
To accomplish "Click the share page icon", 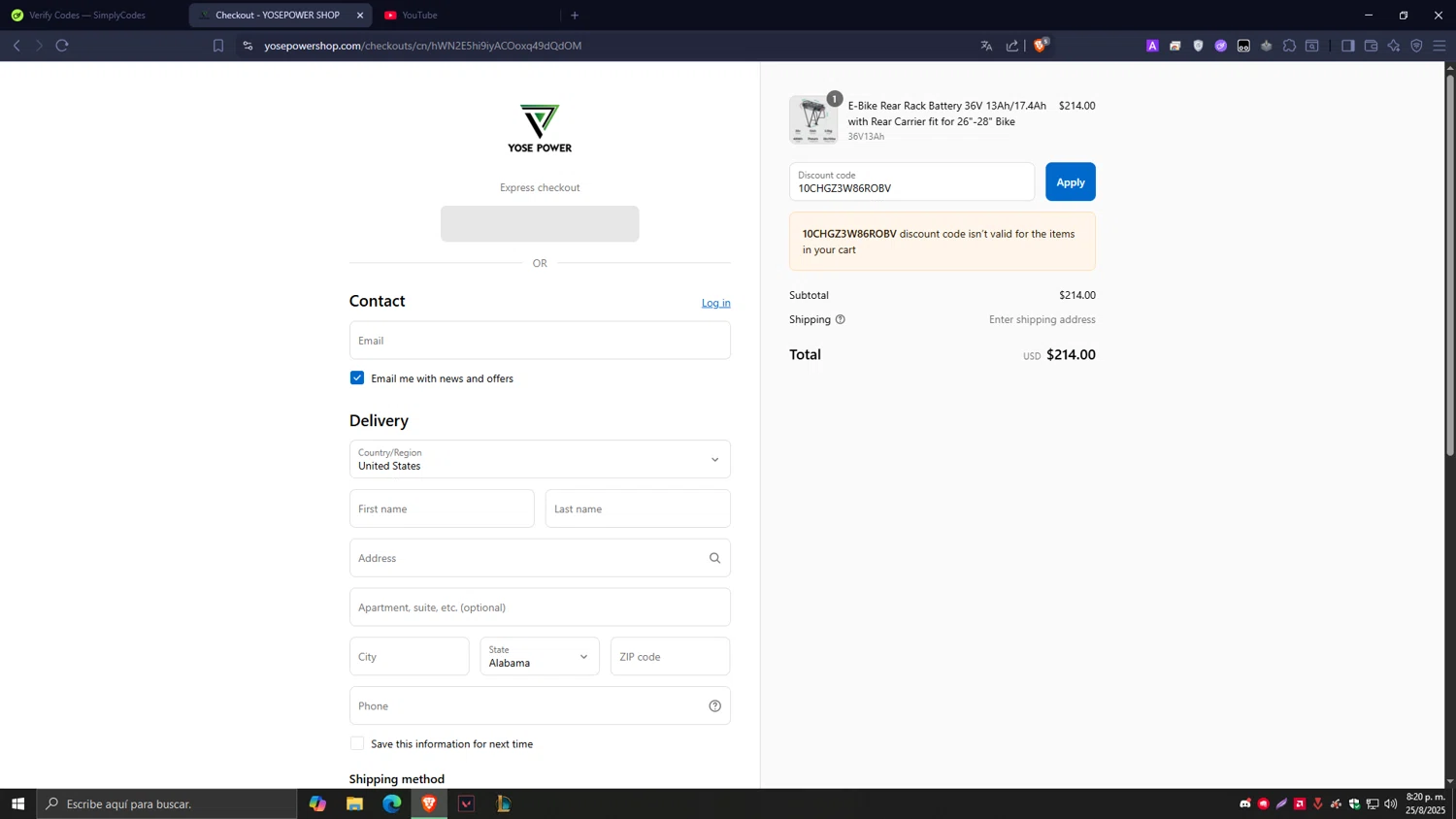I will (1012, 46).
